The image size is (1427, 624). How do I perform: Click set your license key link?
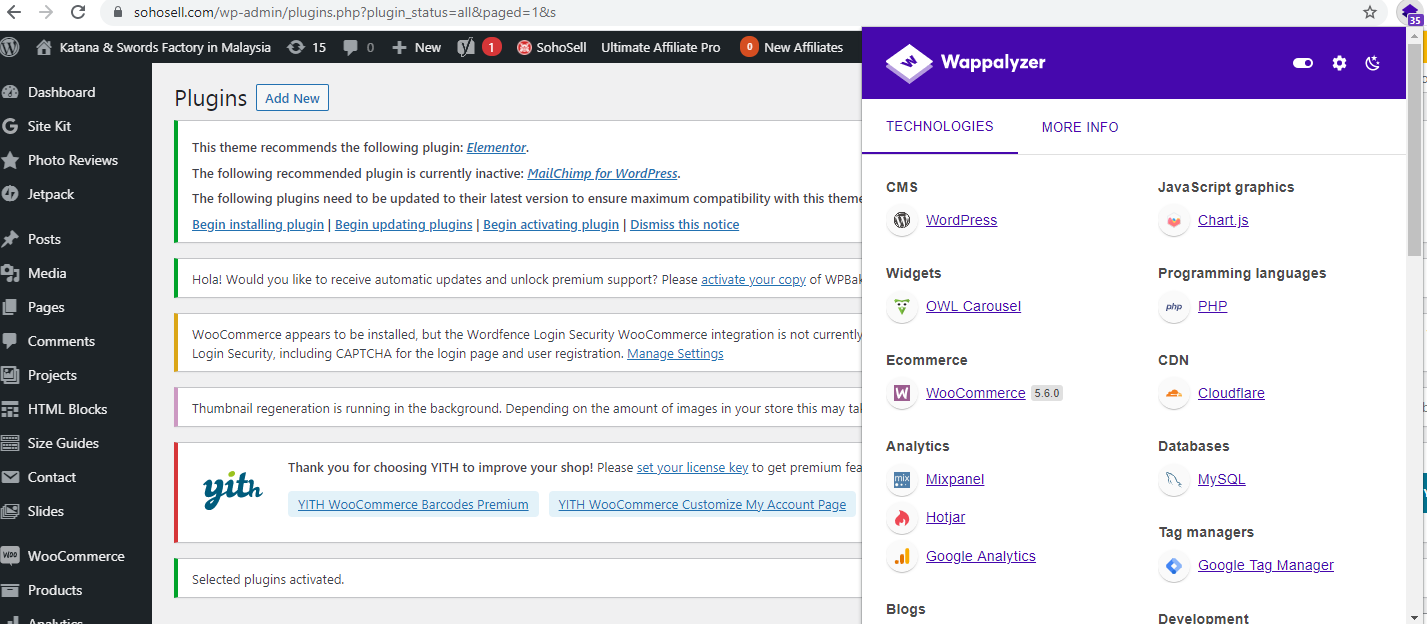click(693, 467)
